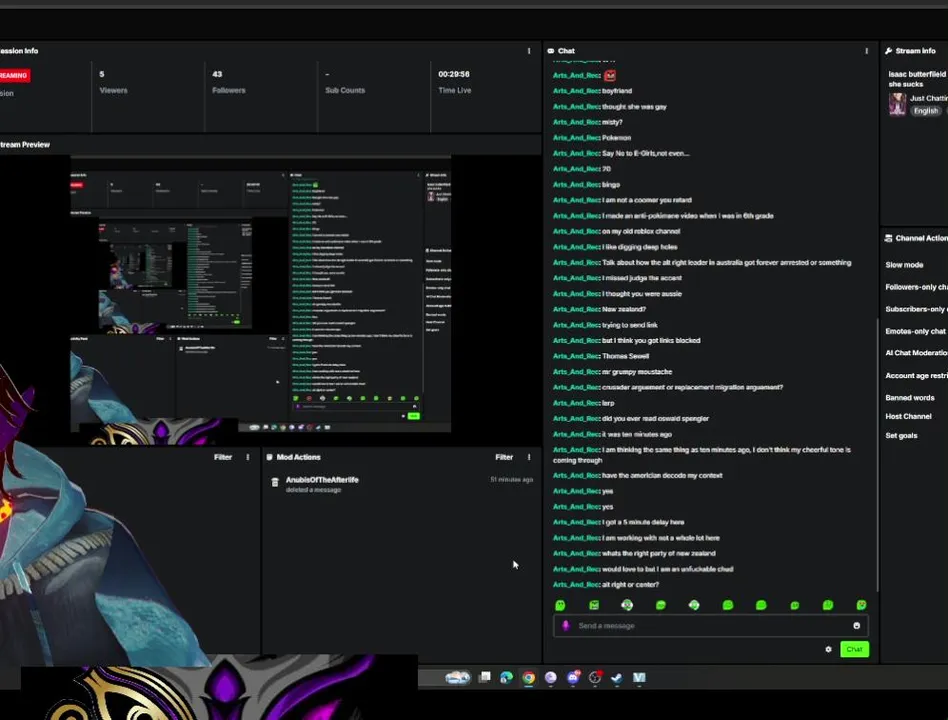Click Arts_And_Rec username on 'boyfriend' message
Screen dimensions: 948x720
tap(576, 91)
